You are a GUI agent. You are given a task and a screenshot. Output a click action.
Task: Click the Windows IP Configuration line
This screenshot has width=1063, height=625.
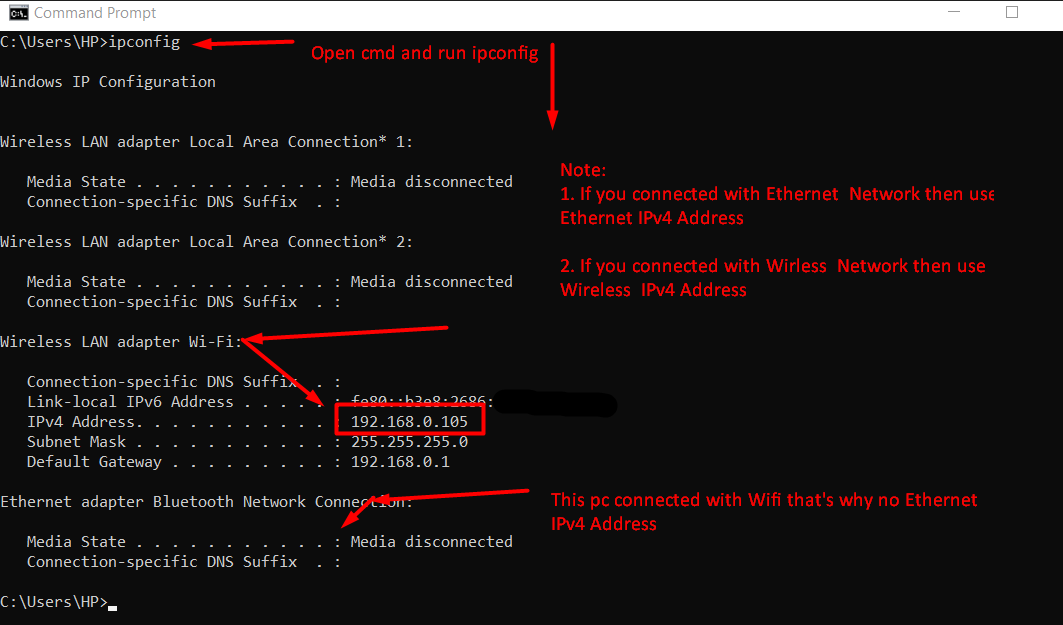pyautogui.click(x=108, y=82)
